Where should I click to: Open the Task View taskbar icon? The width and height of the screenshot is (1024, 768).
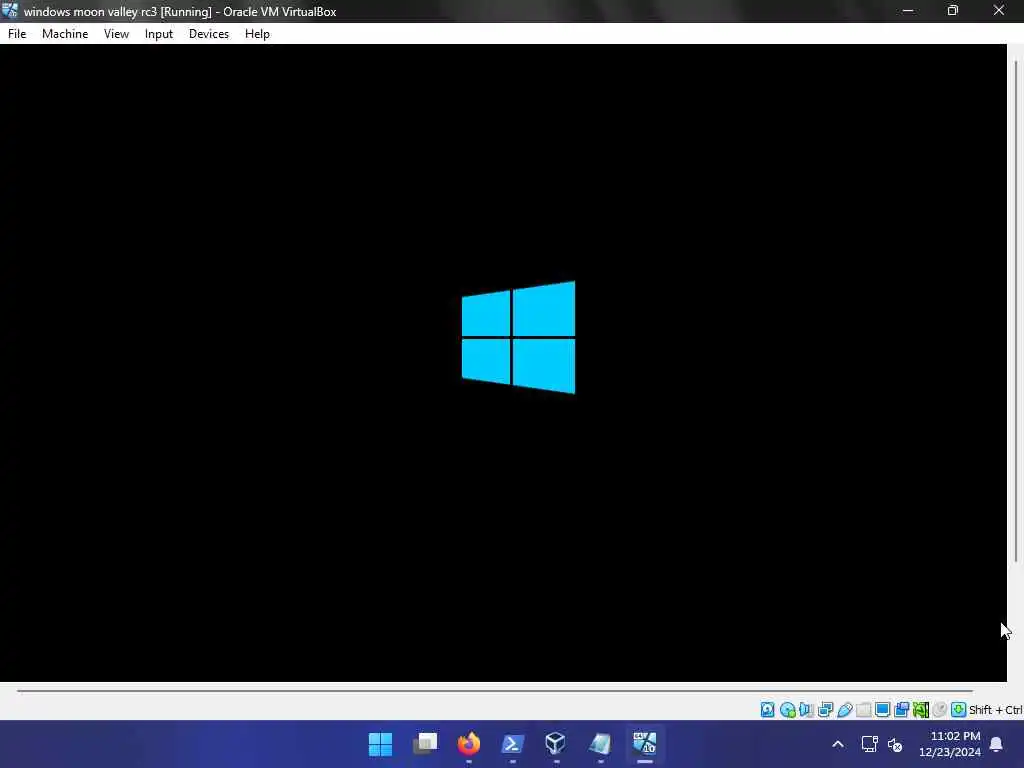[424, 744]
